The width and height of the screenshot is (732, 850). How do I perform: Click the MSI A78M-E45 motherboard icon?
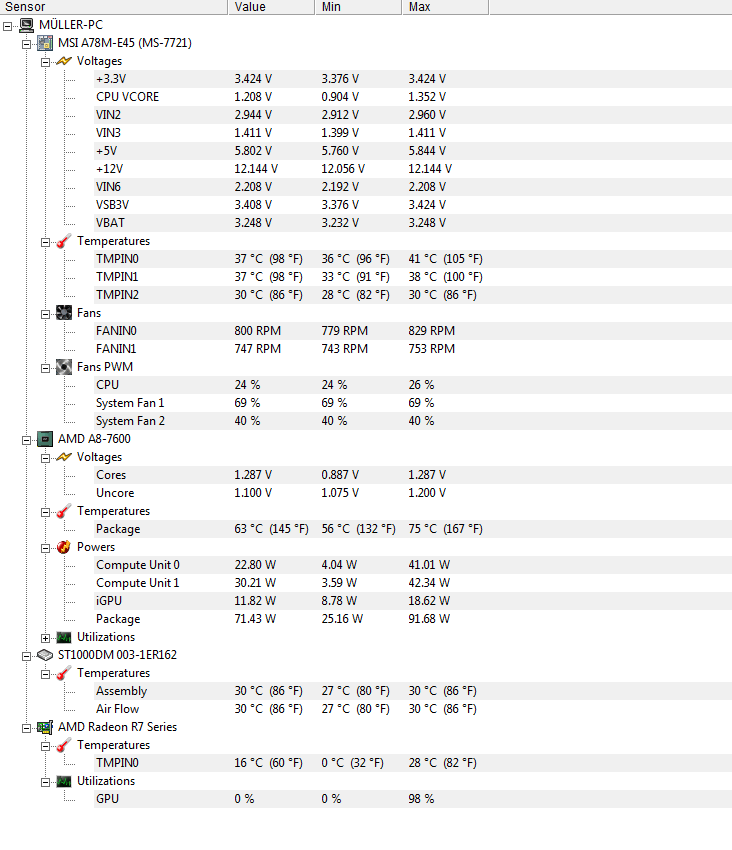(x=45, y=43)
